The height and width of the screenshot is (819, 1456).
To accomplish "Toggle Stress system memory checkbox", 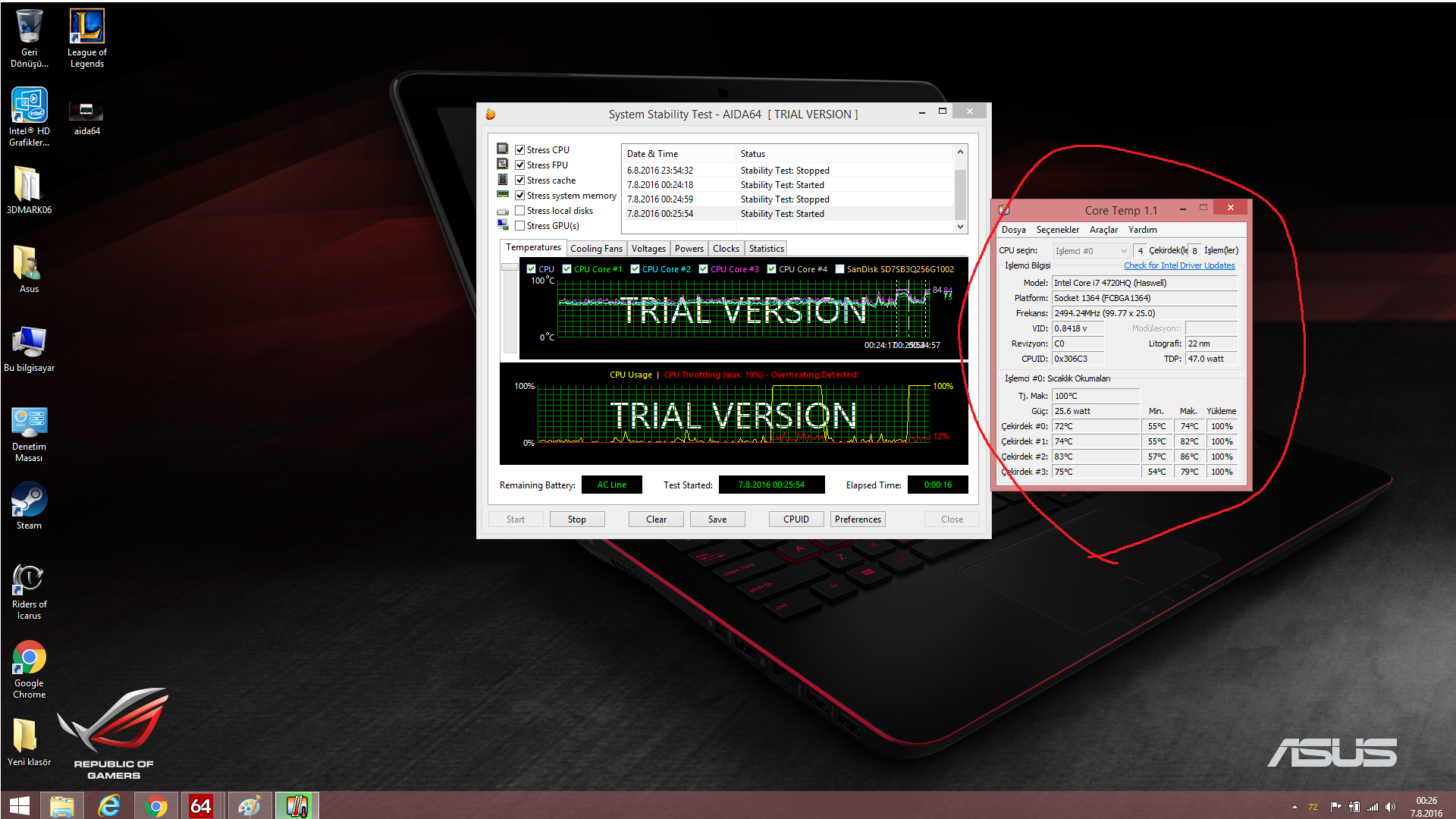I will (520, 196).
